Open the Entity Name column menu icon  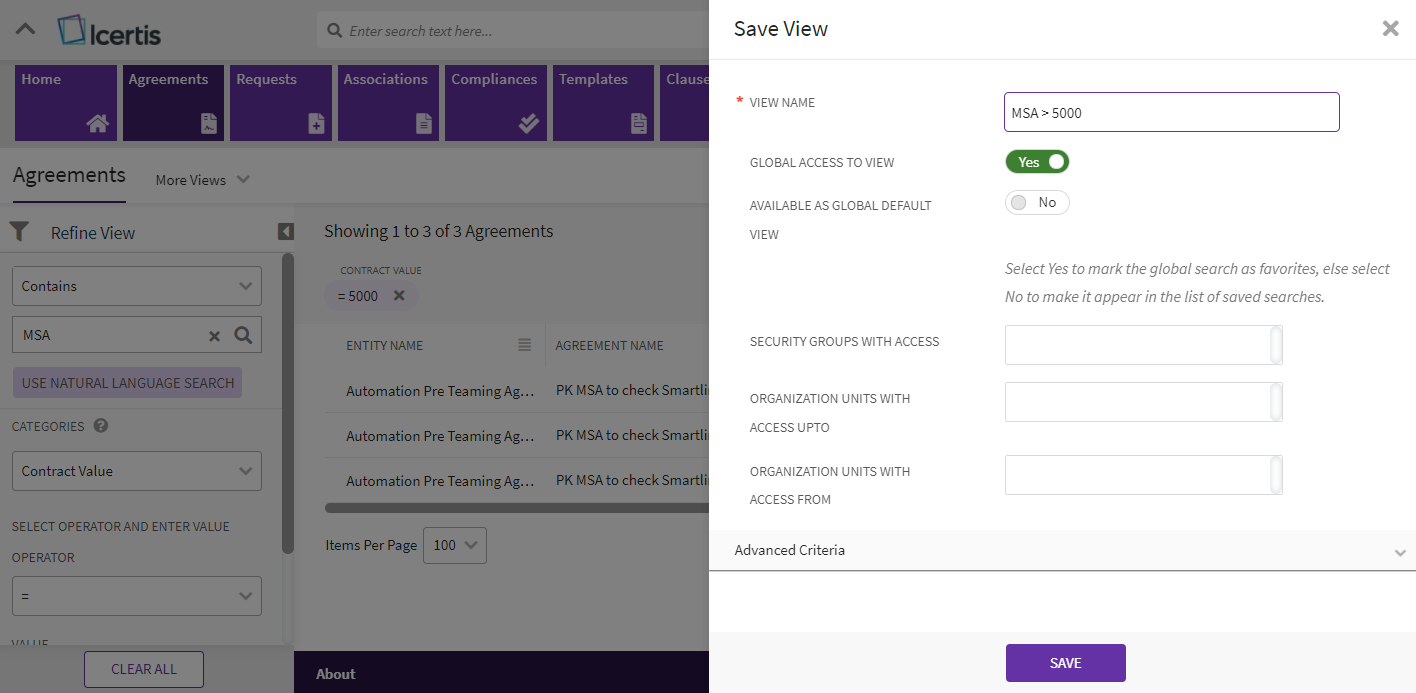(525, 345)
